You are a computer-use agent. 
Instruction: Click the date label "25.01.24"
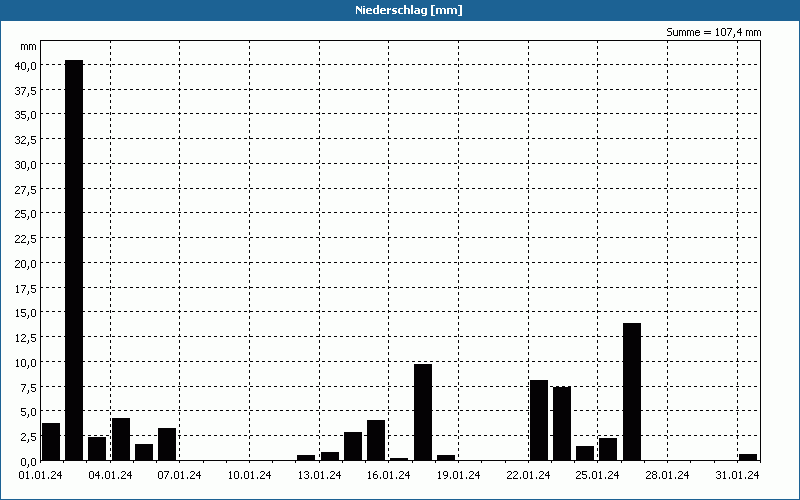coord(597,475)
